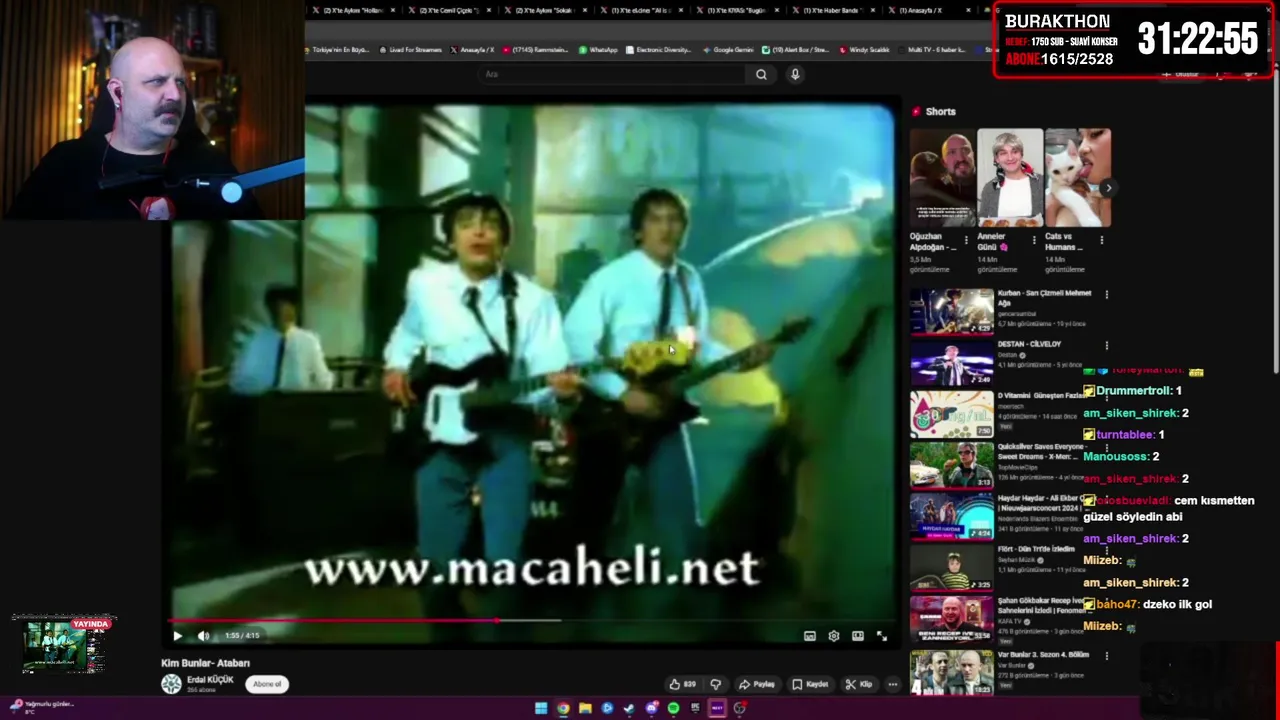Open File Explorer from the taskbar
1280x720 pixels.
(x=585, y=708)
